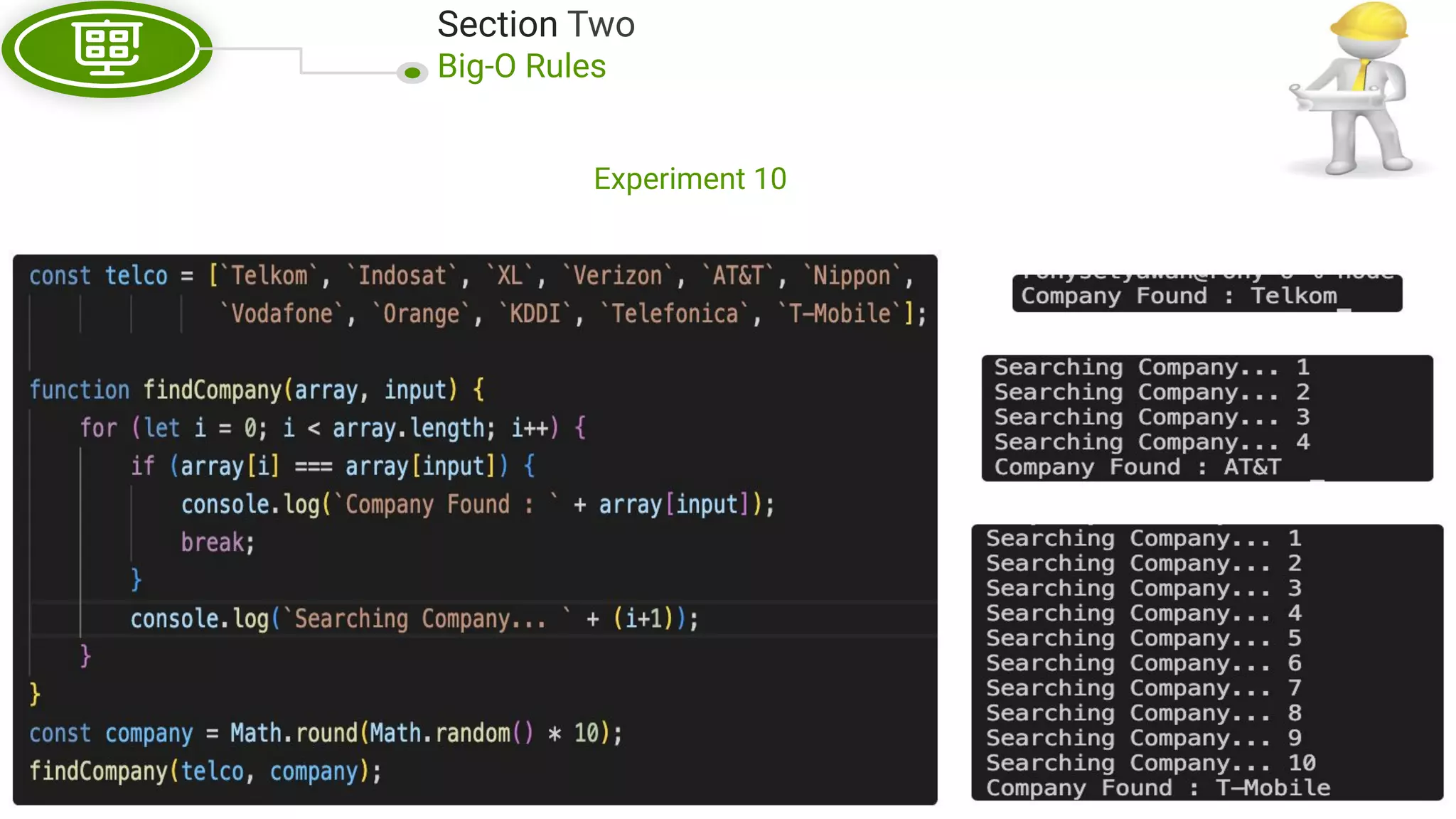The width and height of the screenshot is (1456, 819).
Task: Click the Math.random company assignment line
Action: tap(325, 733)
